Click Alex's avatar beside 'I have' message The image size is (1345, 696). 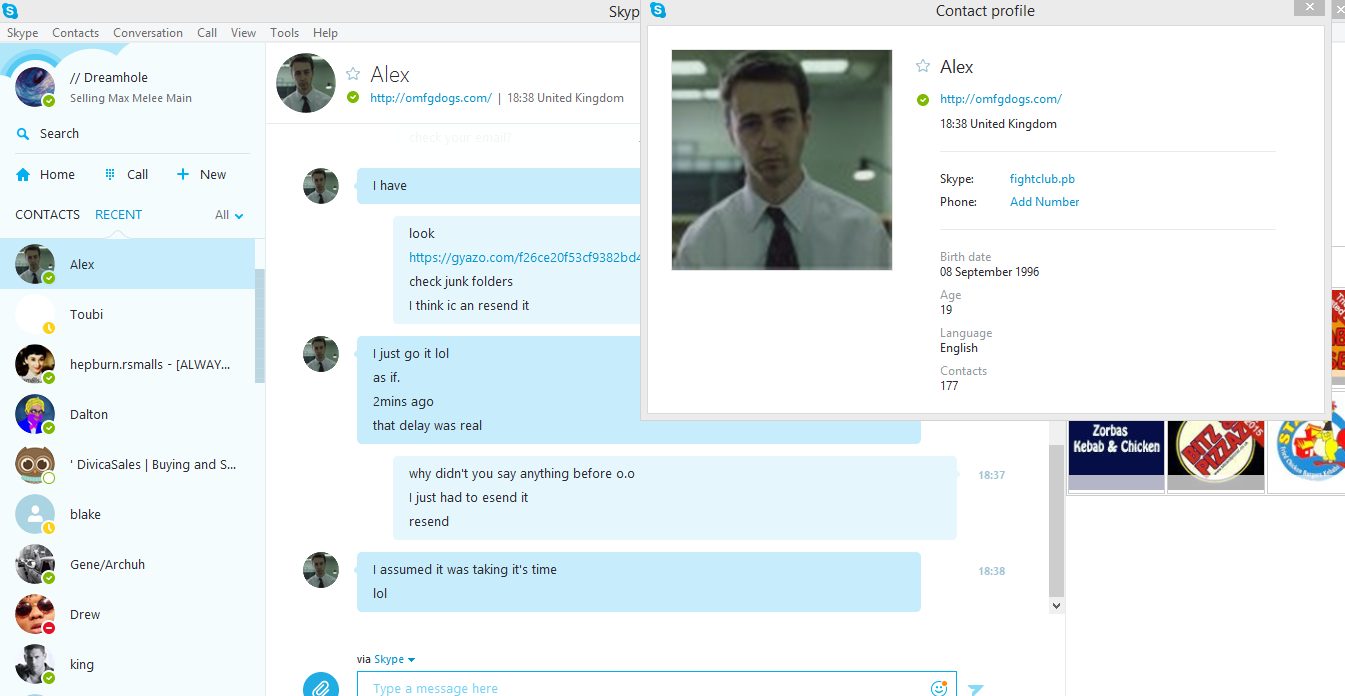[321, 186]
